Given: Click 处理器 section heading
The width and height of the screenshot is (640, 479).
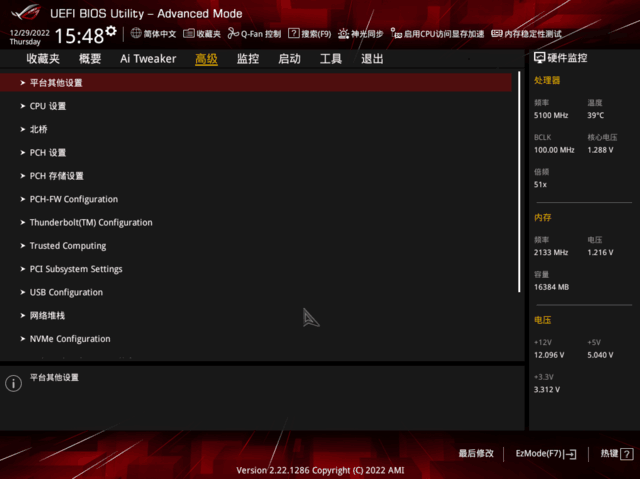Looking at the screenshot, I should click(x=547, y=80).
